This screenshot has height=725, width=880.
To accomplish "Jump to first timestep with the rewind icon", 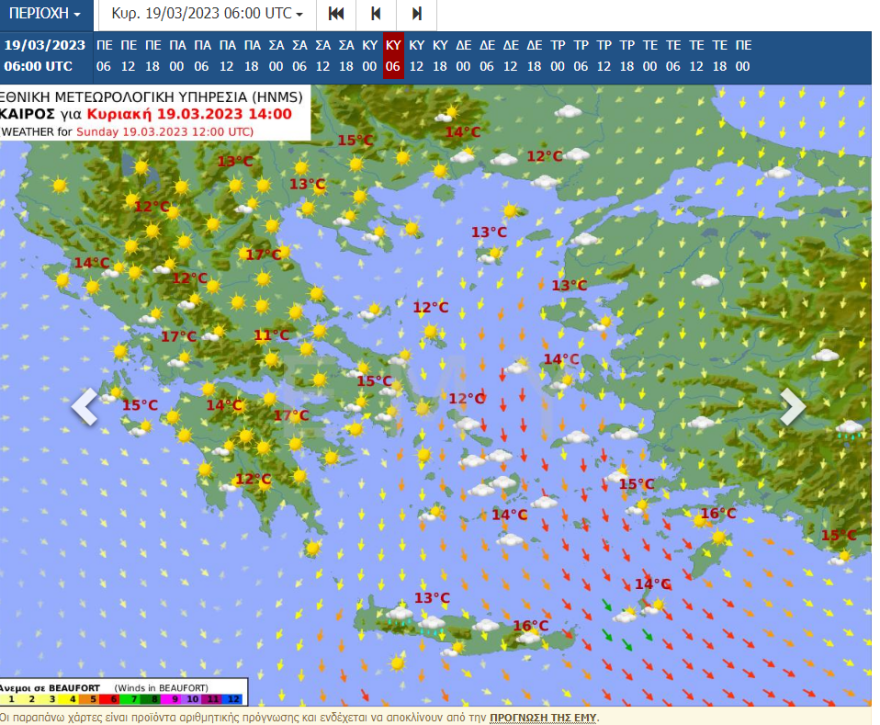I will click(335, 14).
